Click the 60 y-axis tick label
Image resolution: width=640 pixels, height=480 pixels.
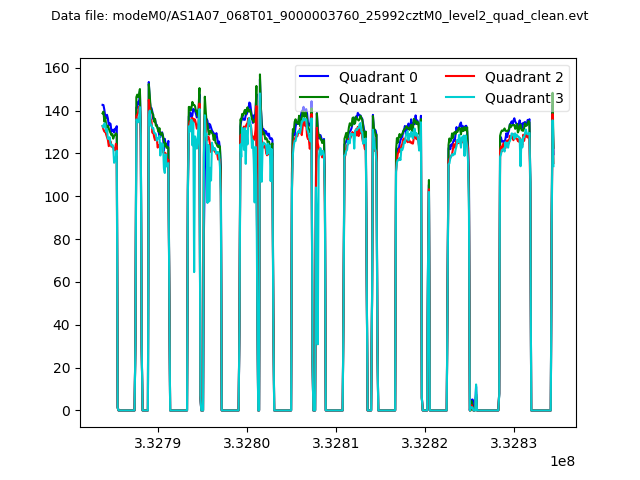point(61,282)
